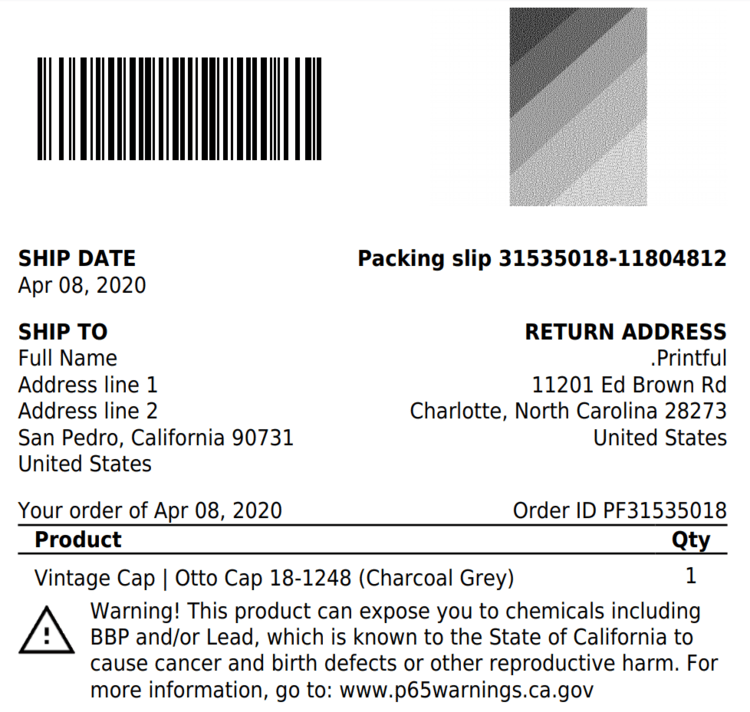Screen dimensions: 750x712
Task: Select the date under SHIP DATE
Action: 82,286
